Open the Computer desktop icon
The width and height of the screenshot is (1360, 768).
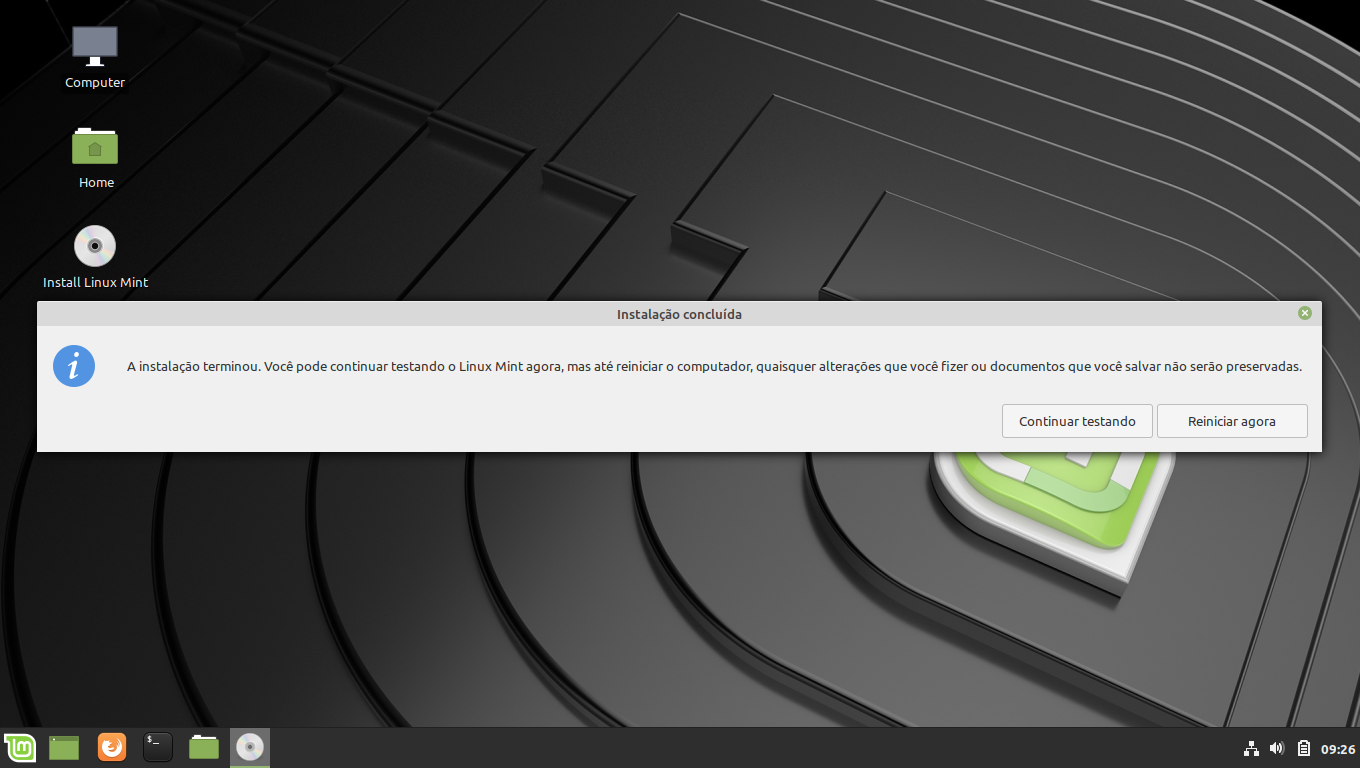point(95,47)
